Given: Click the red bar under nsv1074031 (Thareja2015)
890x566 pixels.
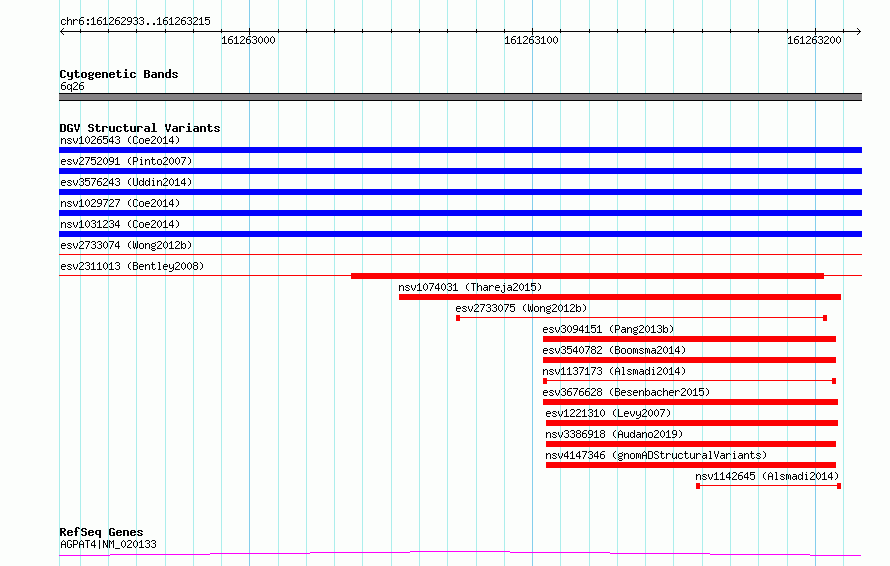Looking at the screenshot, I should pos(620,297).
